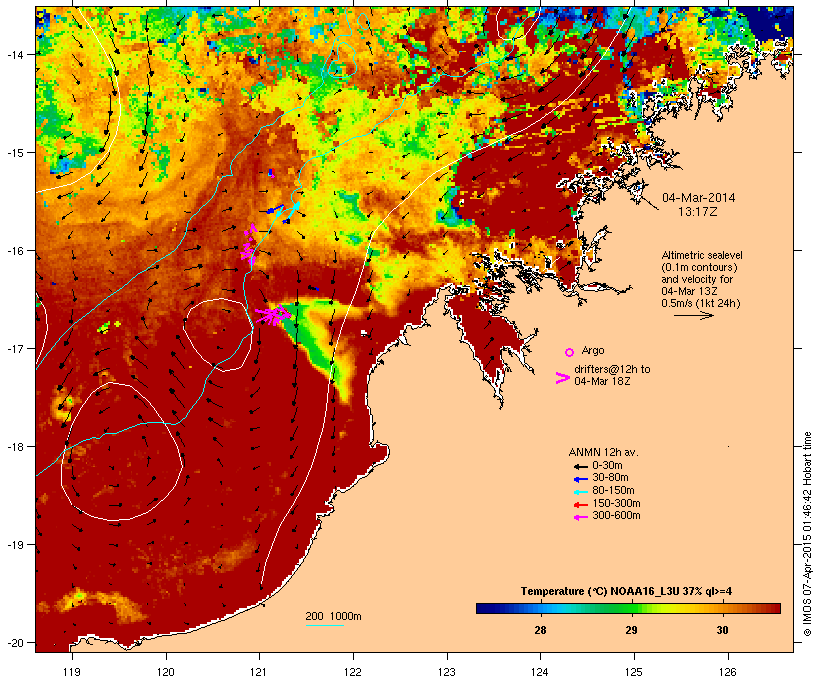This screenshot has width=820, height=680.
Task: Click the 0.5m/s (1kt 24h) scale text
Action: pos(701,303)
